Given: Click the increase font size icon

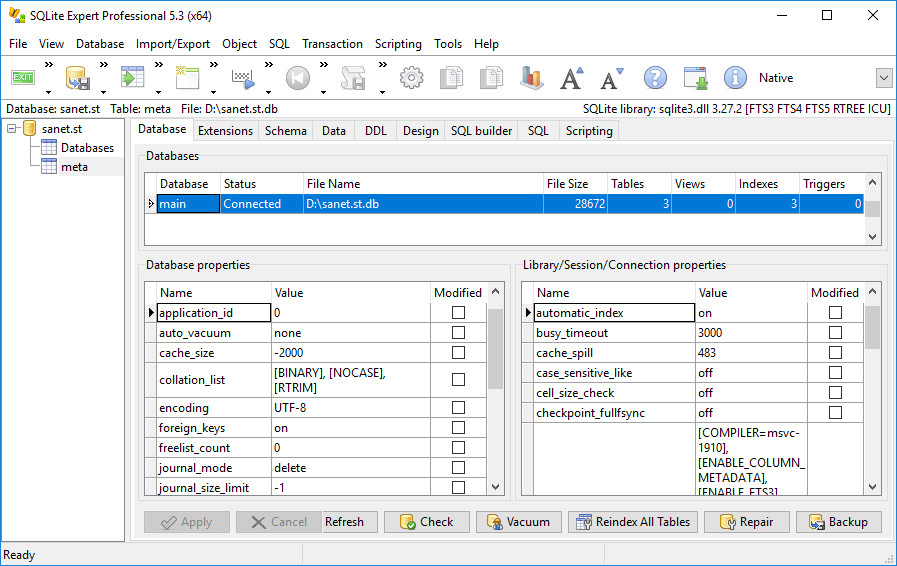Looking at the screenshot, I should click(571, 78).
